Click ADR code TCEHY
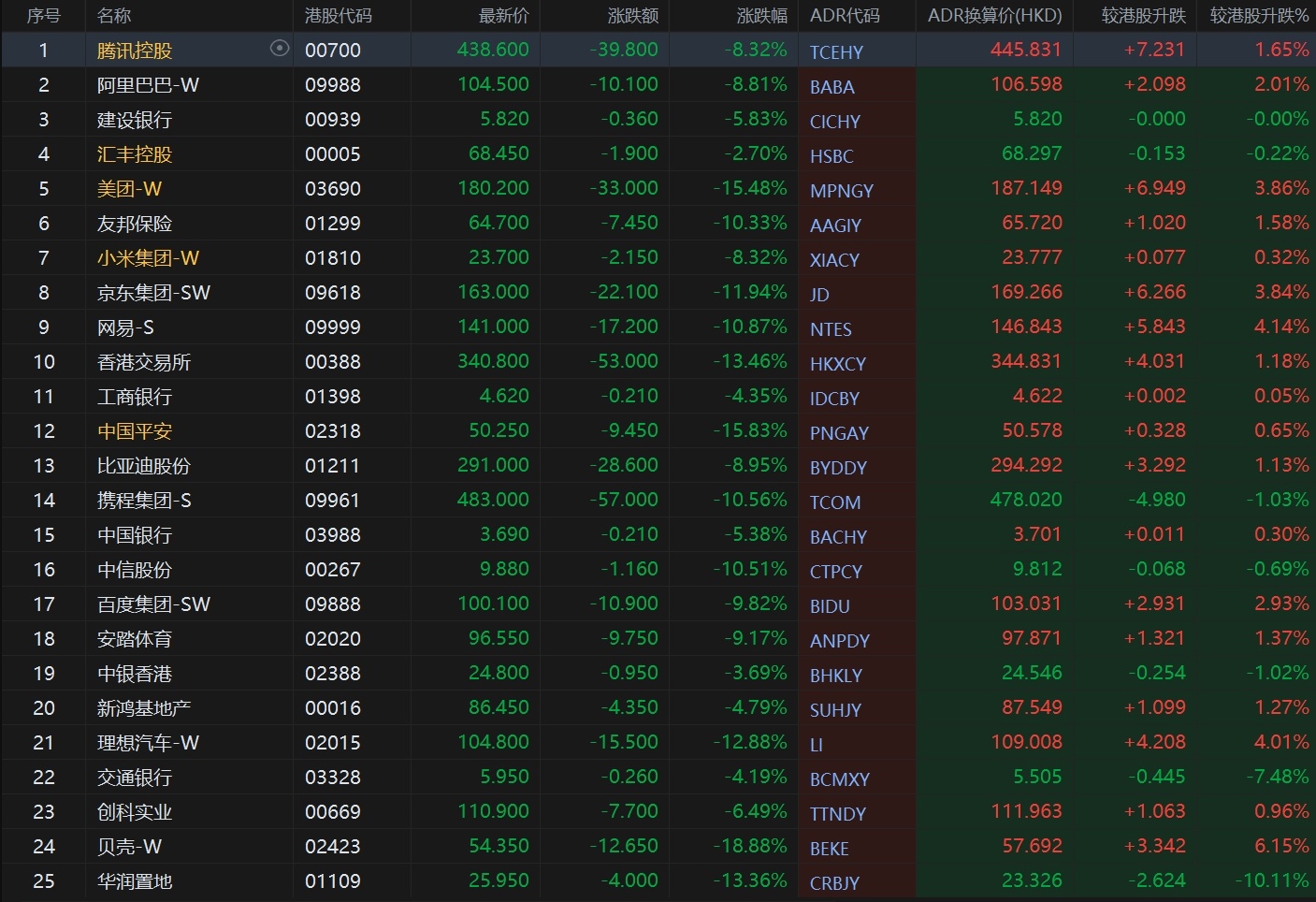The width and height of the screenshot is (1316, 902). coord(836,52)
